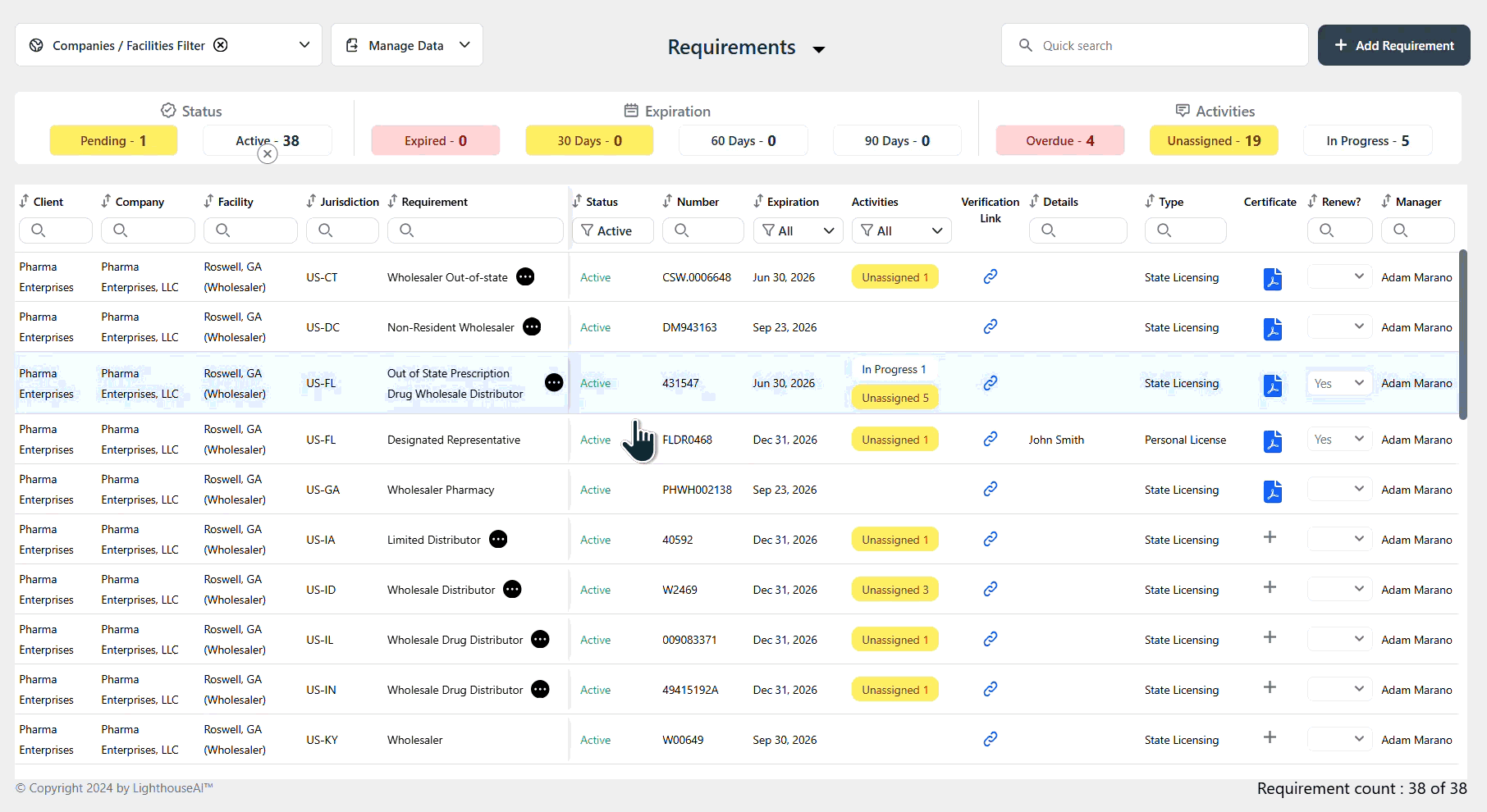Open the Requirements view switcher
This screenshot has width=1487, height=812.
click(819, 49)
